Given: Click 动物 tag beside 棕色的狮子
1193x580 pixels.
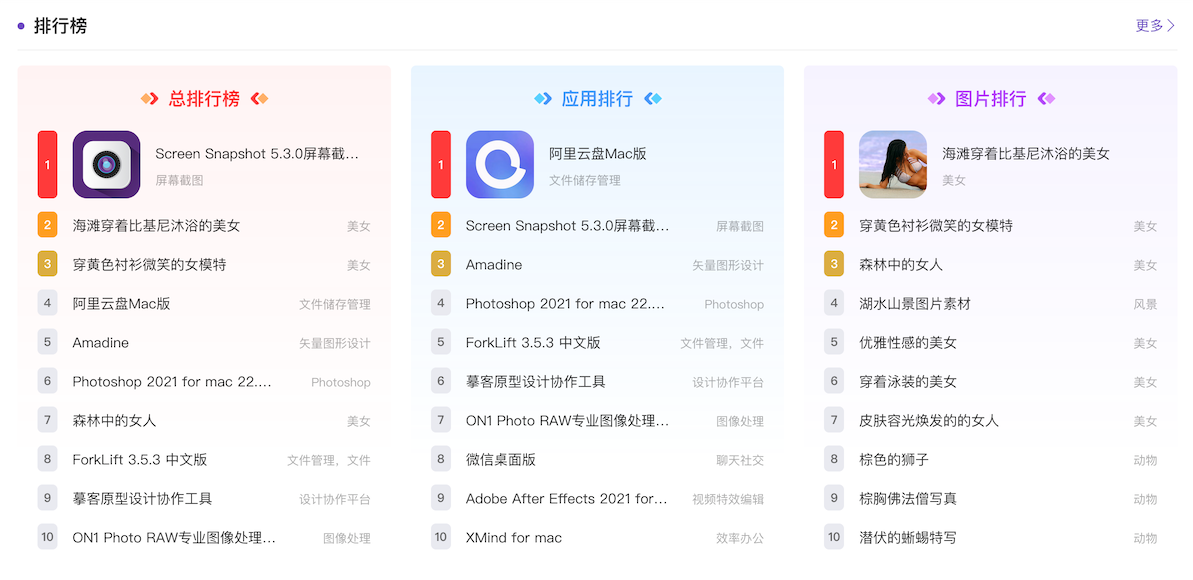Looking at the screenshot, I should point(1145,460).
